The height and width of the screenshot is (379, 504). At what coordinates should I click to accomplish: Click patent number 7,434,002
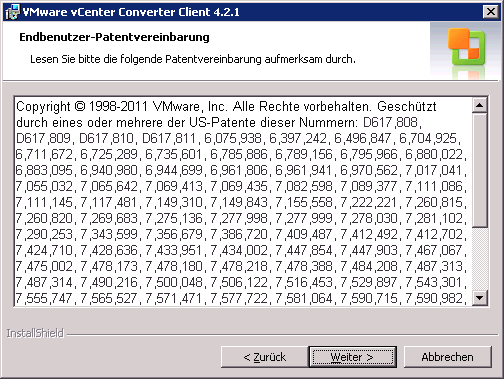(239, 250)
